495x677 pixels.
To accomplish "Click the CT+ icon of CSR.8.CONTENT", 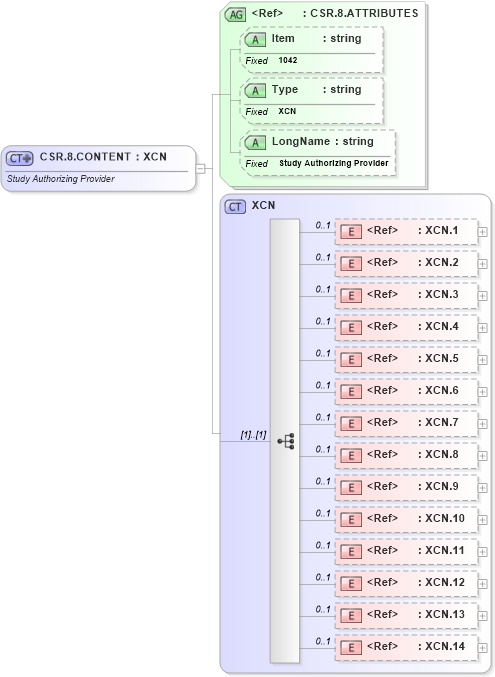I will [19, 158].
